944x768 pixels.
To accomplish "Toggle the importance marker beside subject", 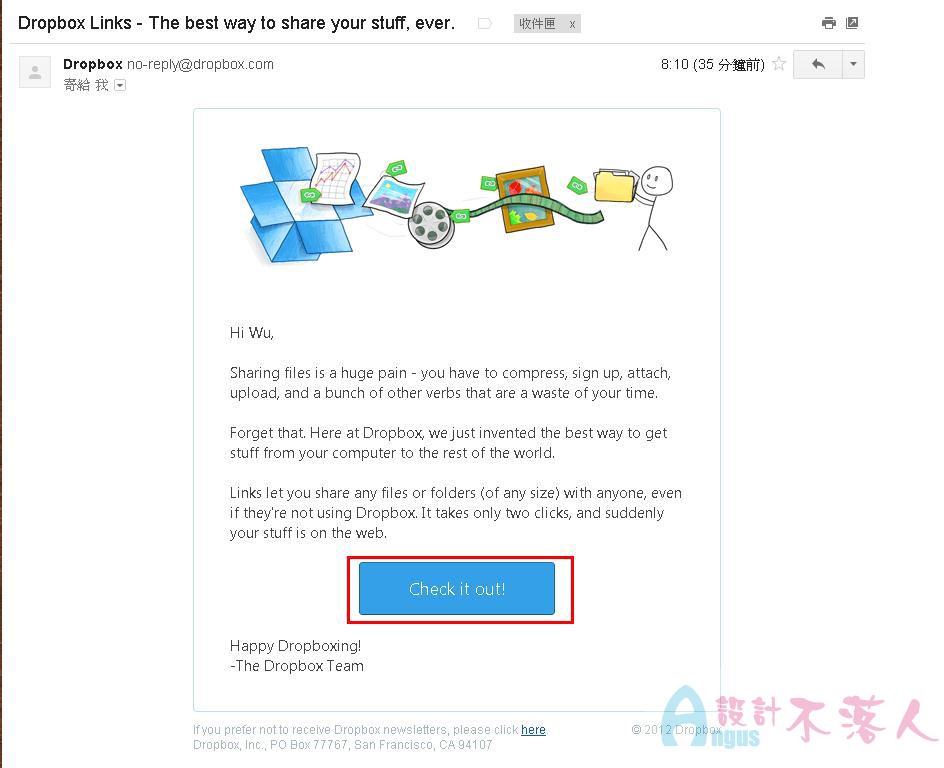I will click(485, 23).
